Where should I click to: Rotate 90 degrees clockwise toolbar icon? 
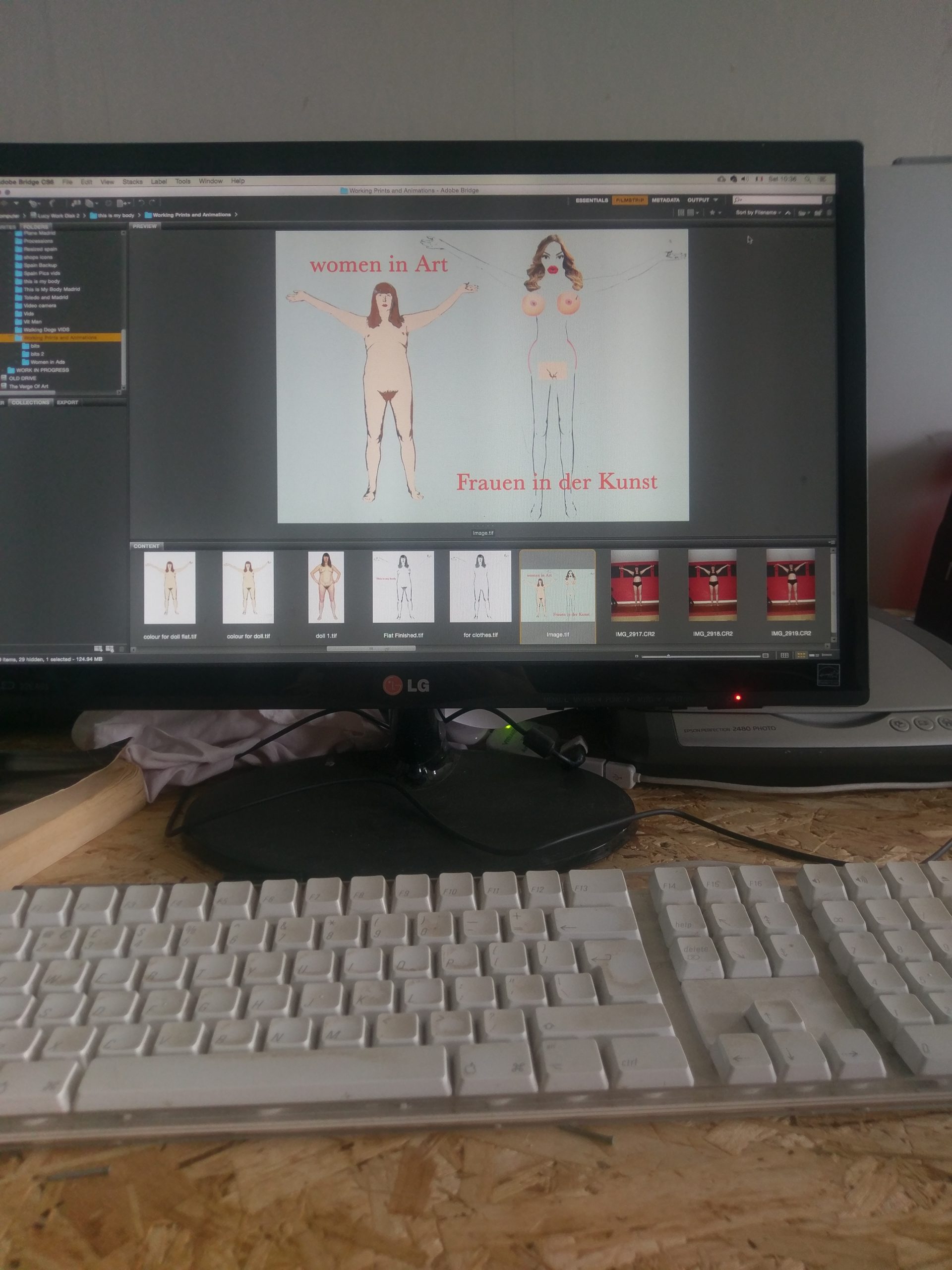point(152,203)
